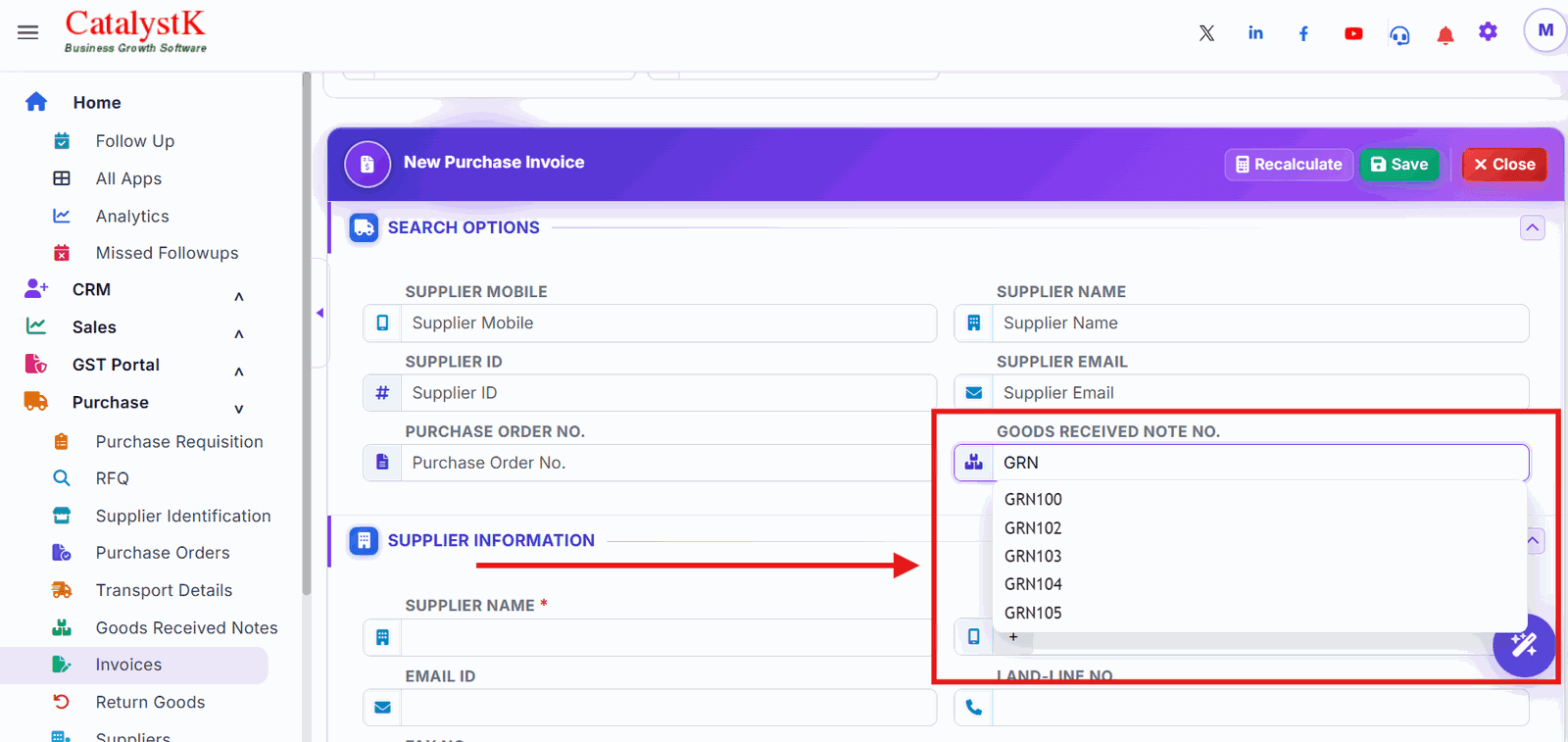Click the Goods Received Note field icon

[973, 463]
